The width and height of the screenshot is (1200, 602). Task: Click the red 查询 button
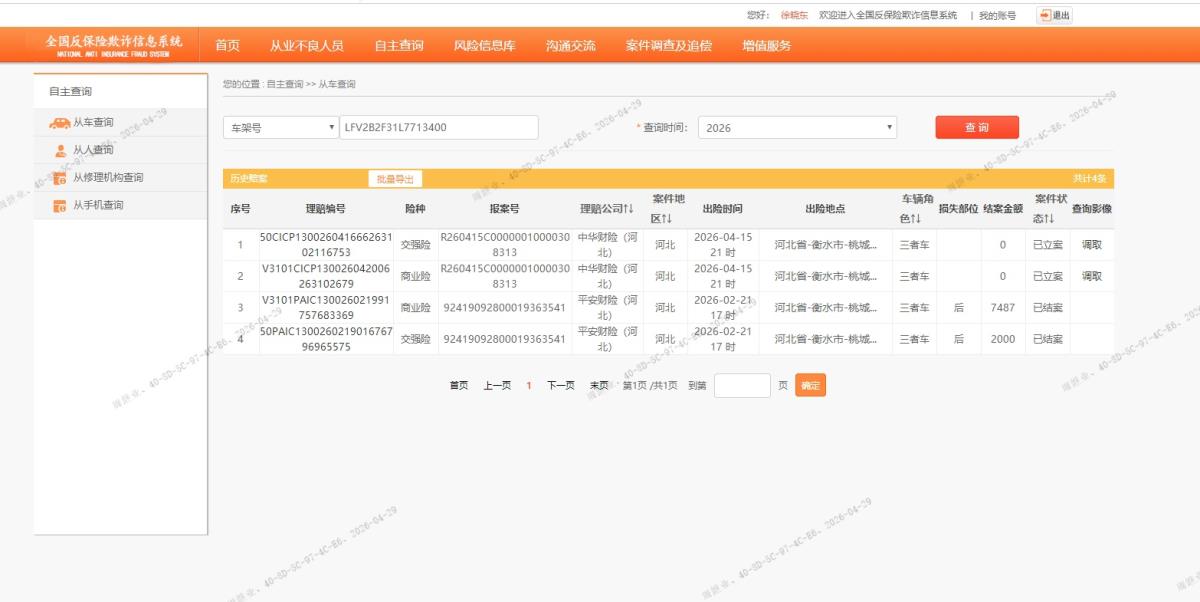pyautogui.click(x=977, y=128)
